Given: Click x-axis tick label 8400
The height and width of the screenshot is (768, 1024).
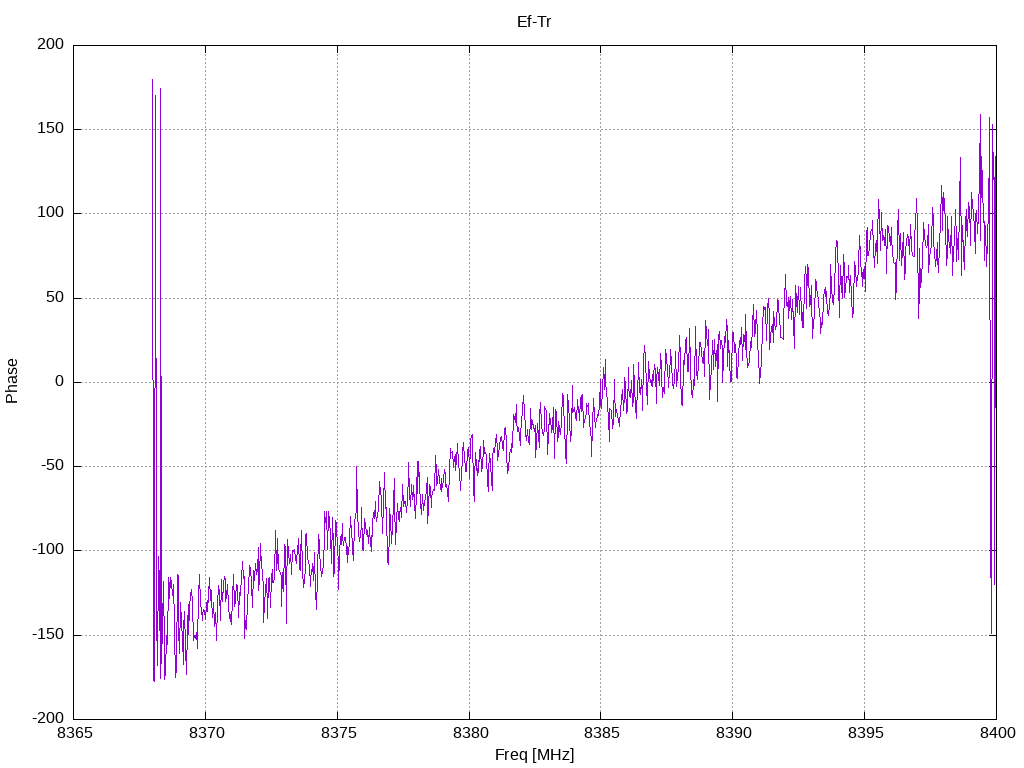Looking at the screenshot, I should point(997,733).
